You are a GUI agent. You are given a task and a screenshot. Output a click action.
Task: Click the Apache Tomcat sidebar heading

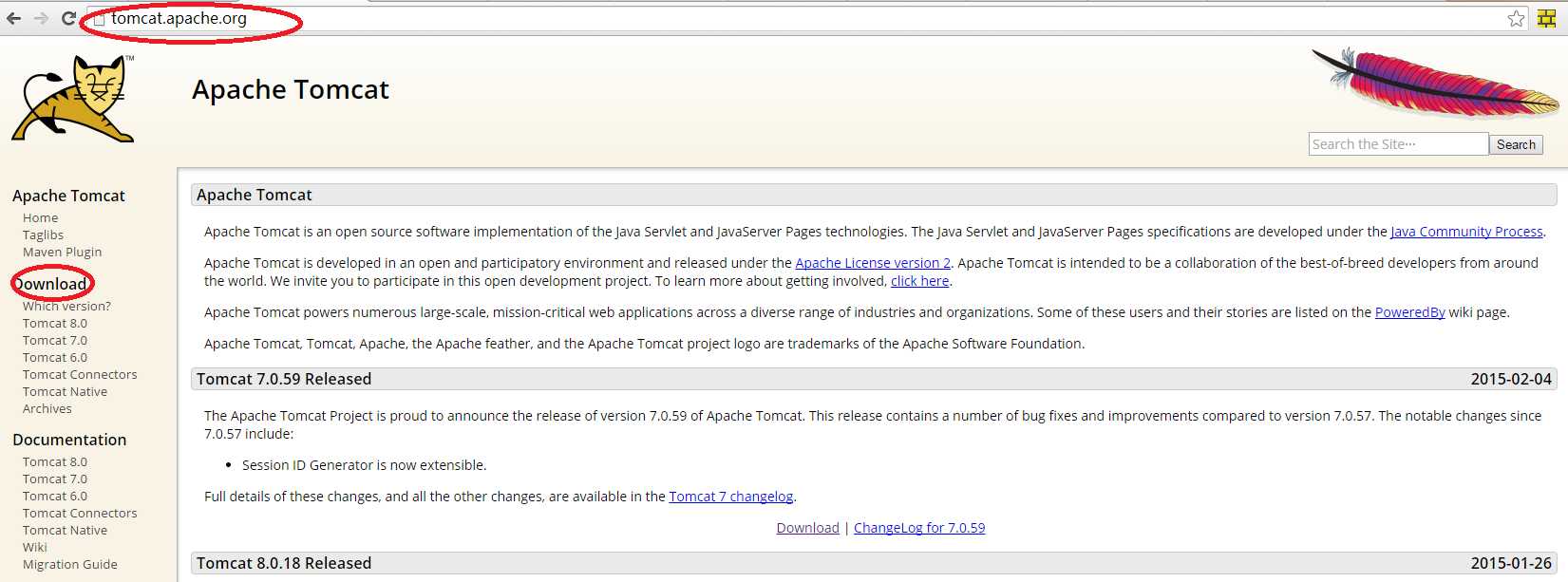click(68, 196)
